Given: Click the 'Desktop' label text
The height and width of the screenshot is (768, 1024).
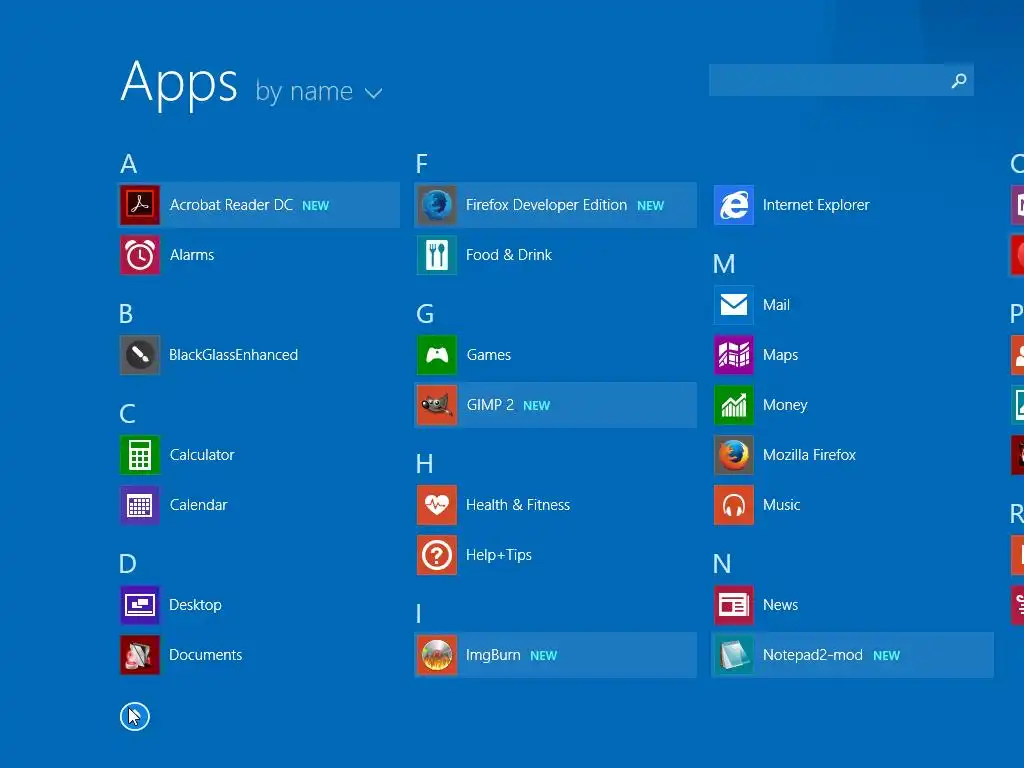Looking at the screenshot, I should 195,605.
